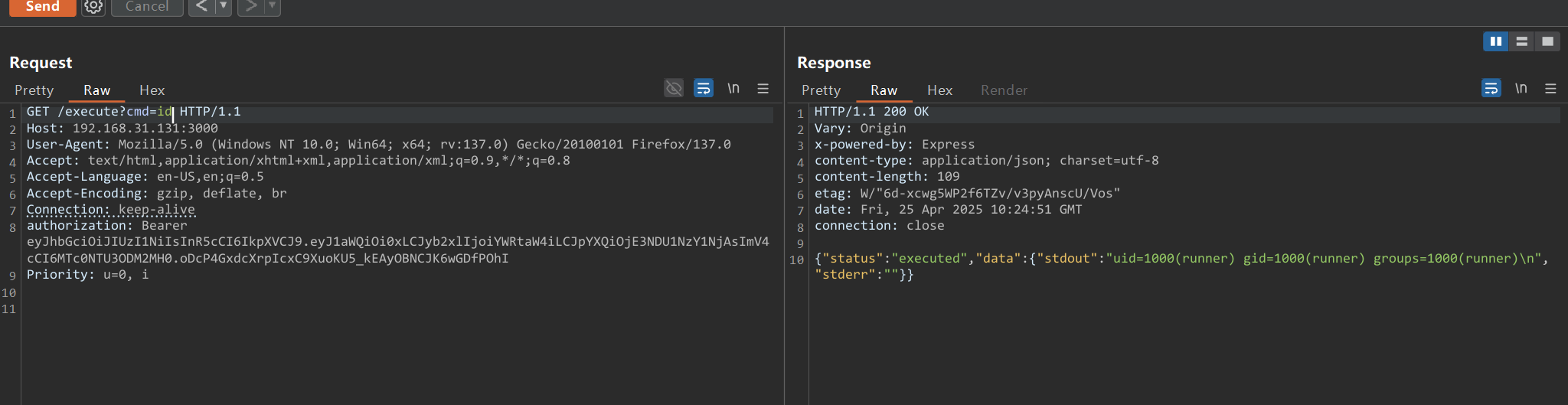Click the 'Priority: u=0, i' header line
The width and height of the screenshot is (1568, 405).
click(x=88, y=275)
